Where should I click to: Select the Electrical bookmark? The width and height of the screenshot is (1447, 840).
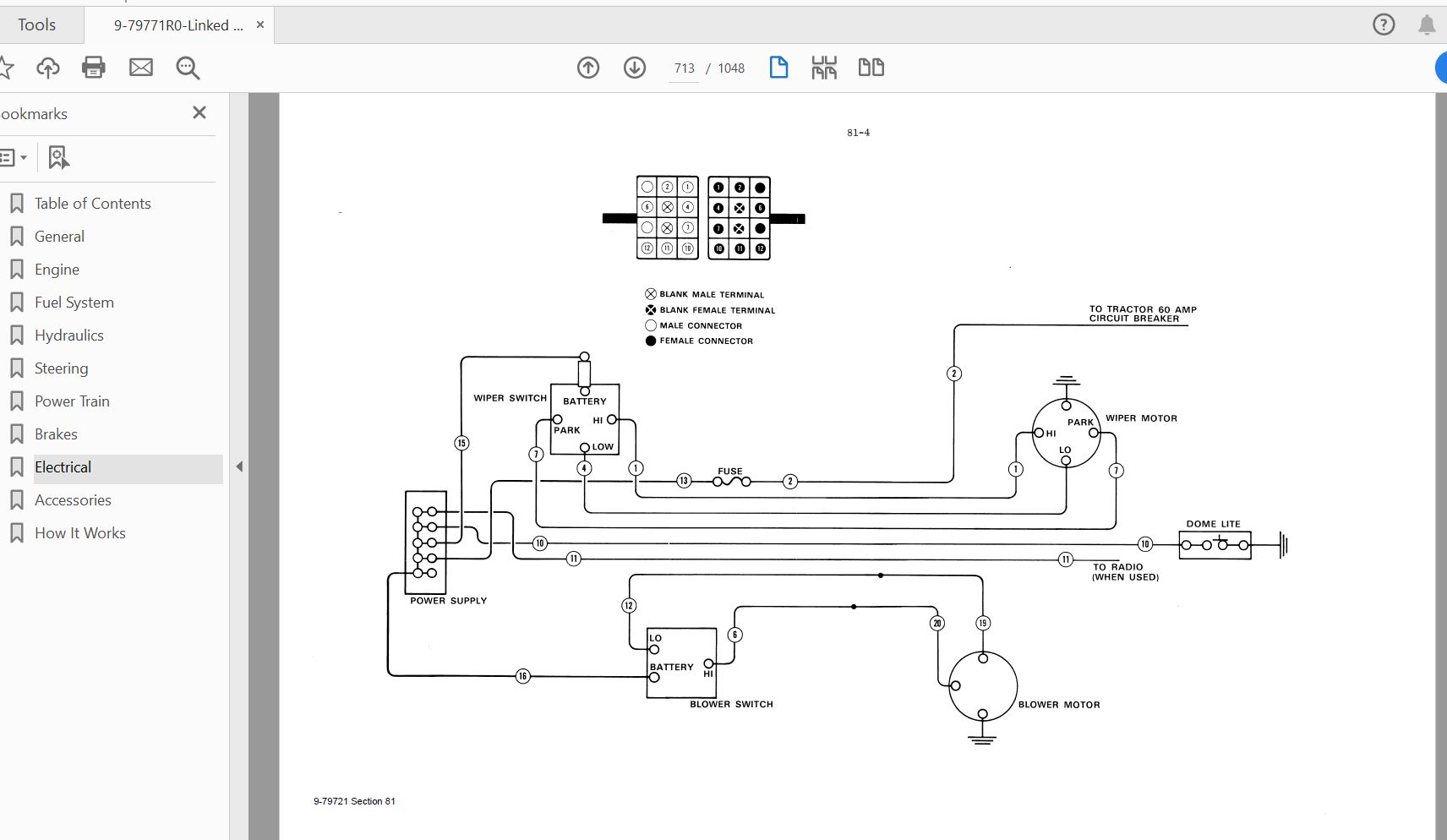point(63,467)
